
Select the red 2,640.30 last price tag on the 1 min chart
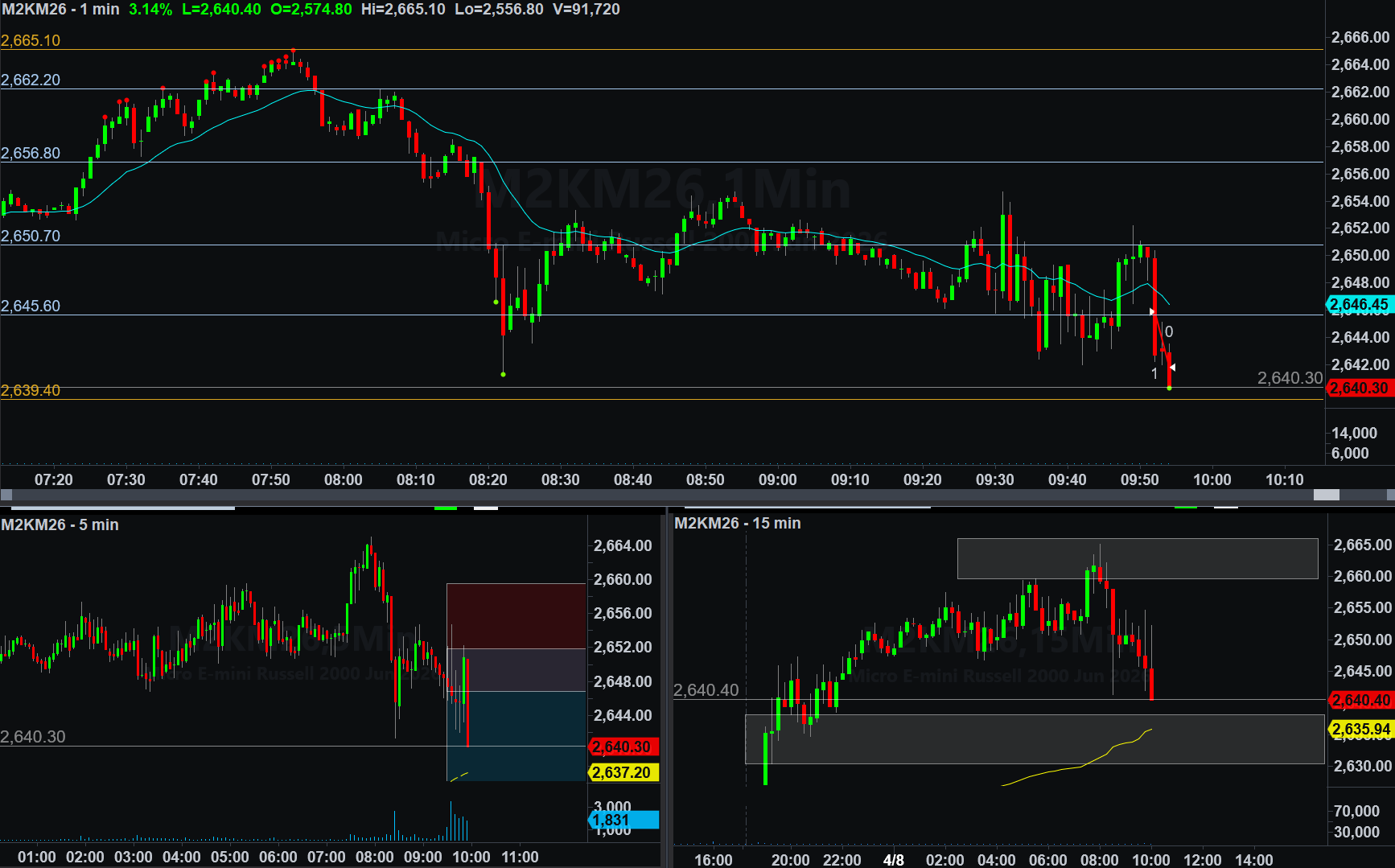1359,389
